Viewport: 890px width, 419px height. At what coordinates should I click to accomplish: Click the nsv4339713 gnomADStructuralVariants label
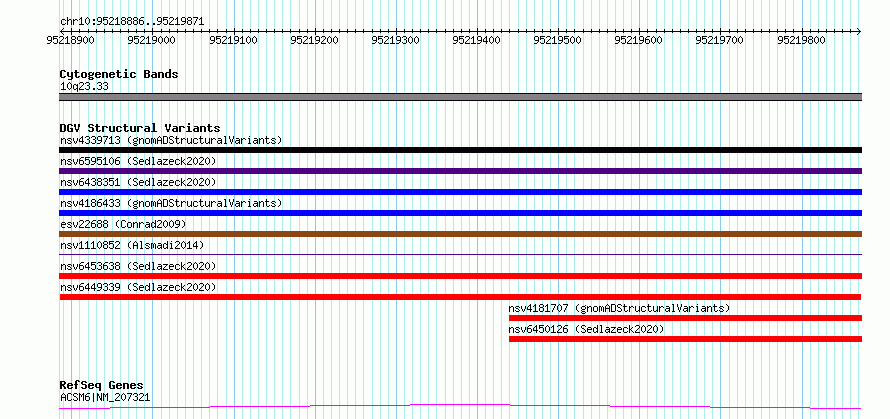pyautogui.click(x=171, y=140)
